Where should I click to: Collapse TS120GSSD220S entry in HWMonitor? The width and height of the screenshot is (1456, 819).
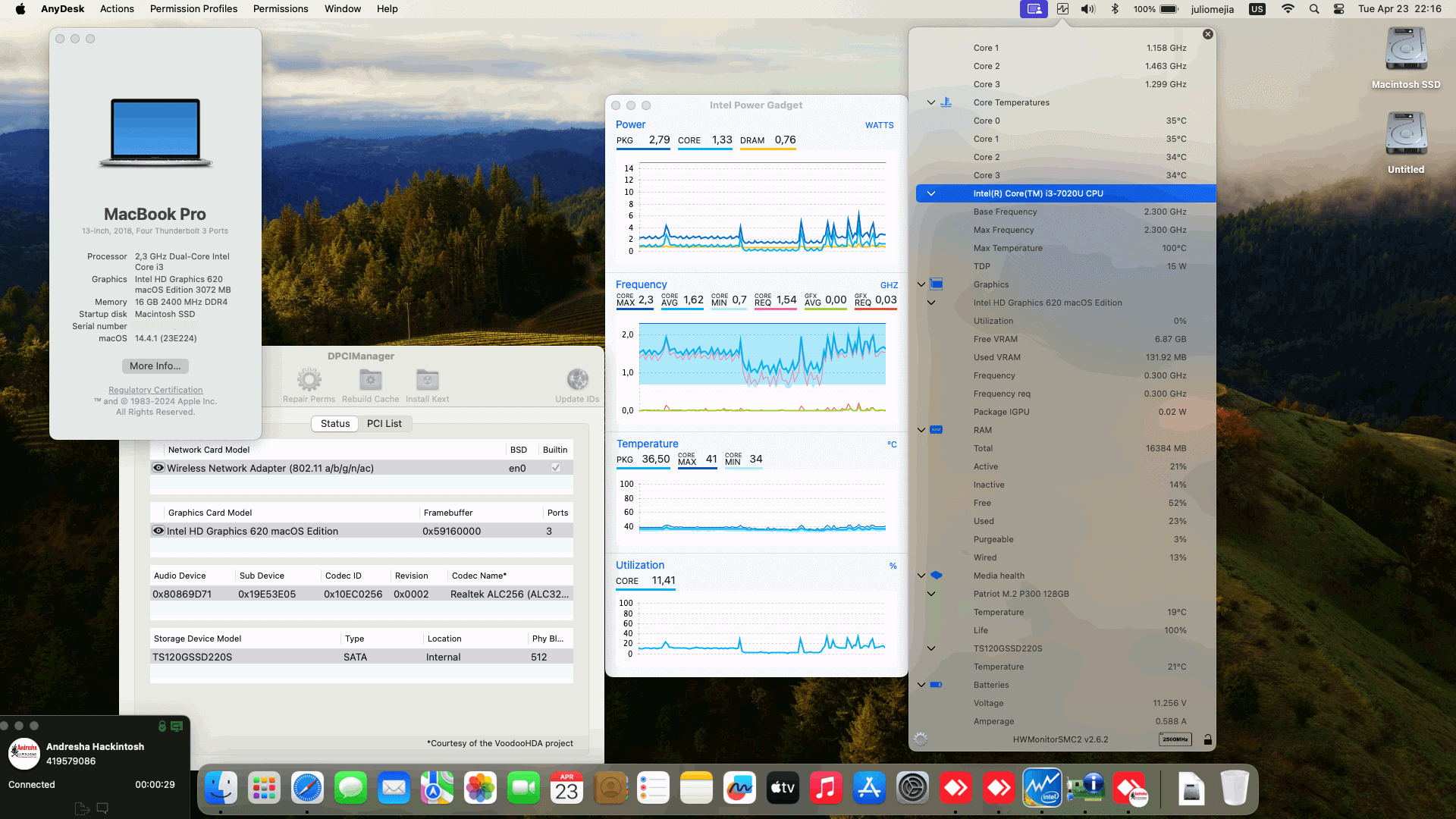[931, 648]
